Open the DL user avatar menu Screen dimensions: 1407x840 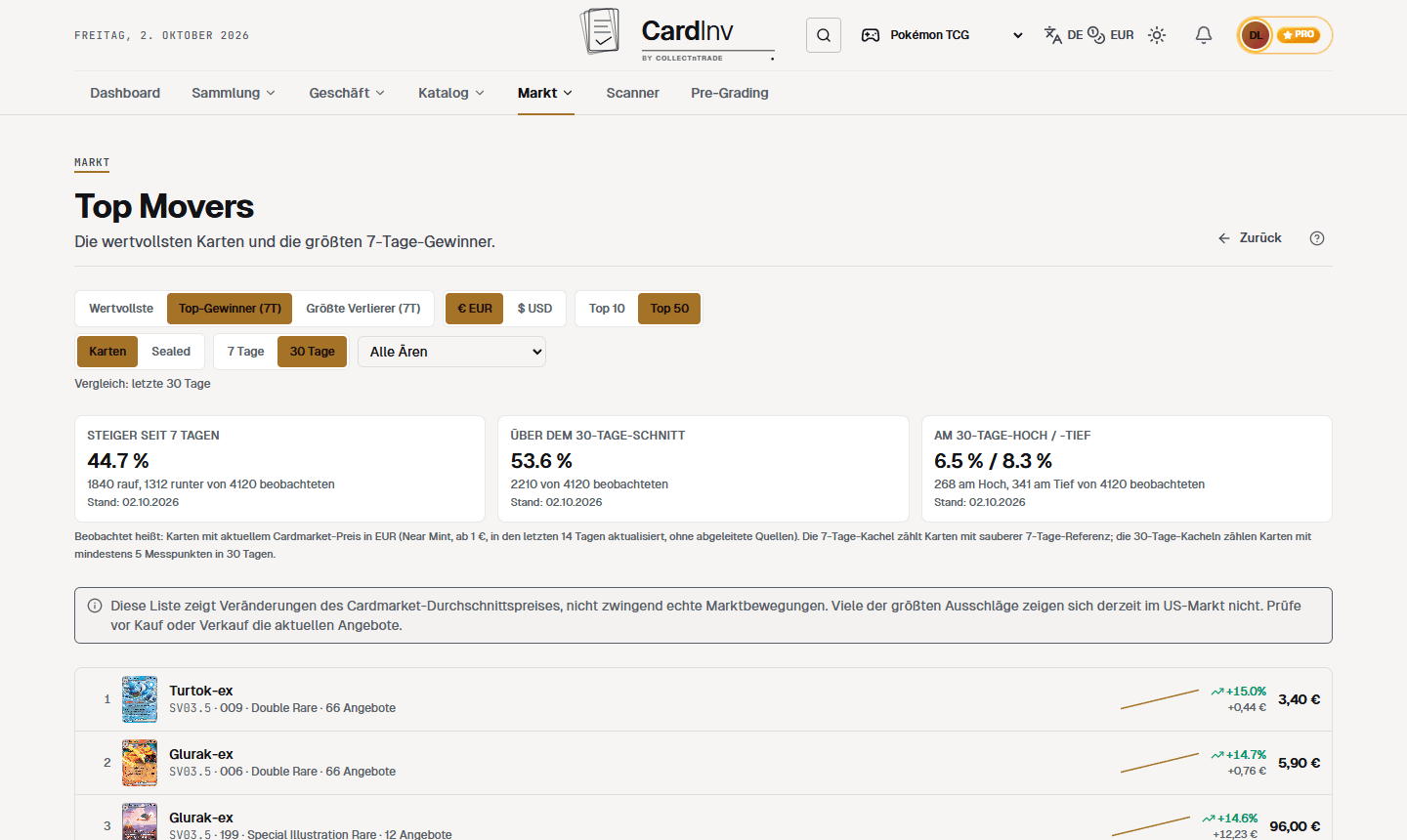pos(1256,35)
